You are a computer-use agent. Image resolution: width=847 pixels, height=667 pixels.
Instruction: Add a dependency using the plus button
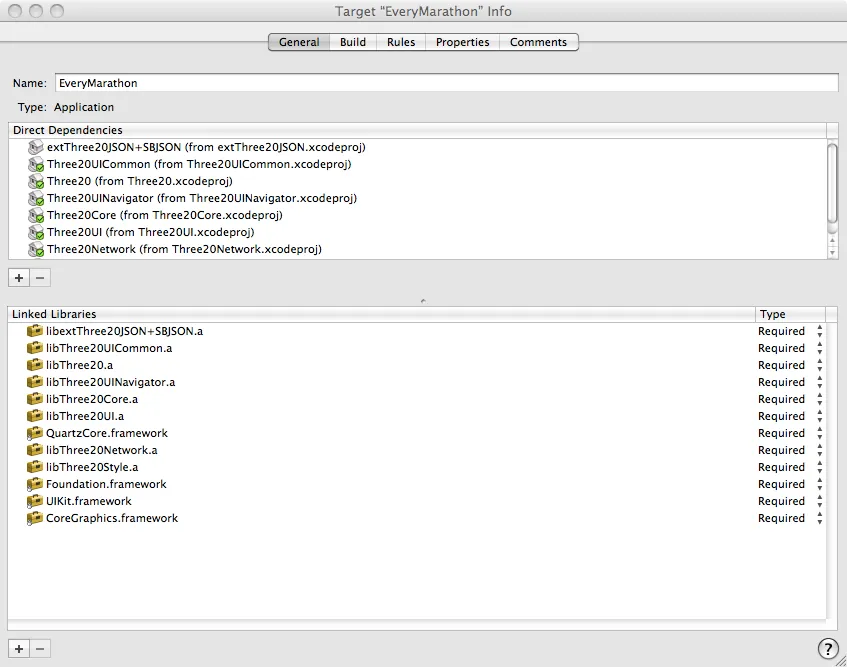click(x=18, y=277)
